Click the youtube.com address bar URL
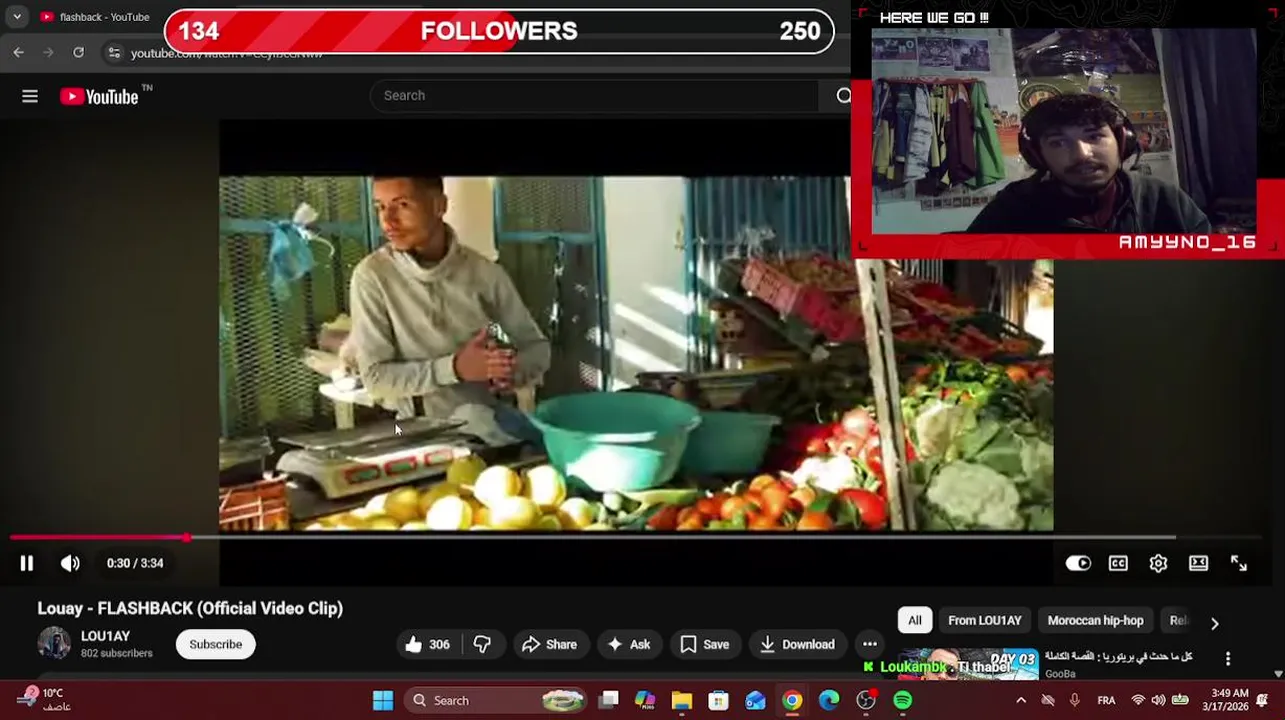 (226, 54)
